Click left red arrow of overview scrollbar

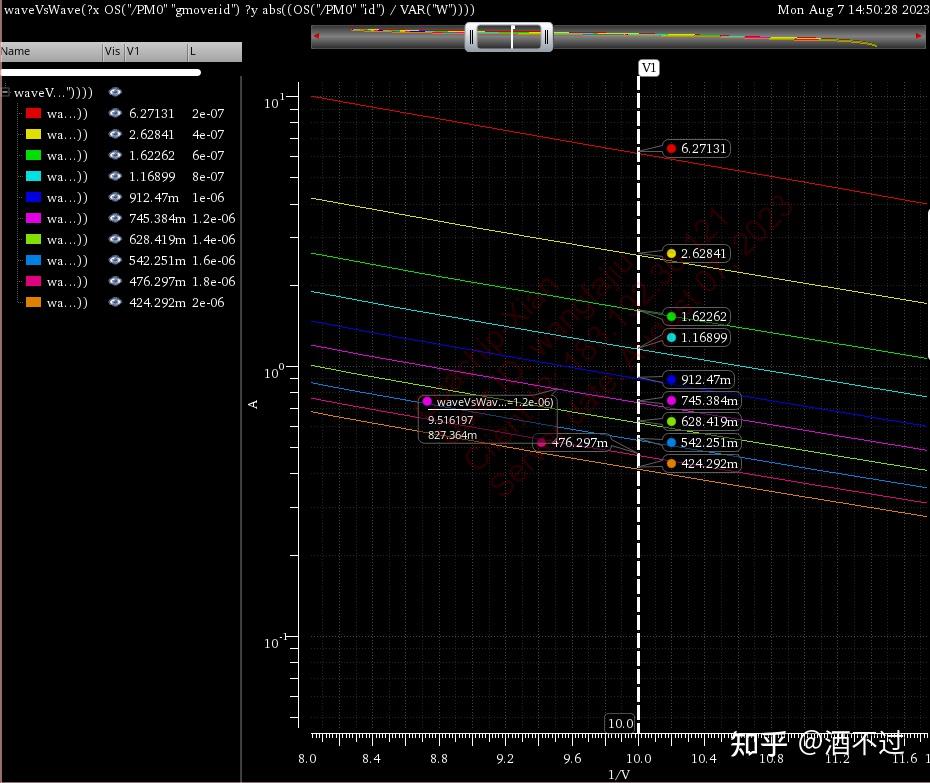317,38
